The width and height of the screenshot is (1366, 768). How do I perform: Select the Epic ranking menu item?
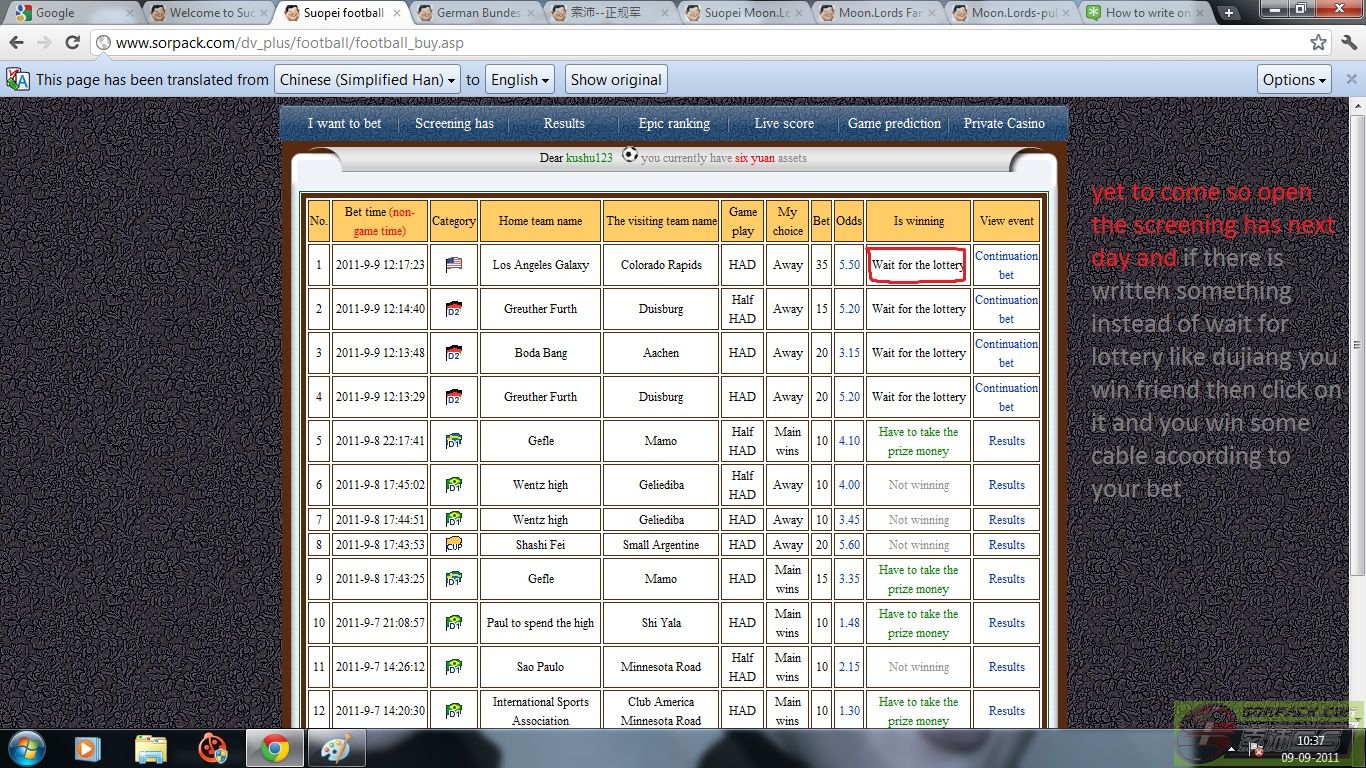[673, 123]
